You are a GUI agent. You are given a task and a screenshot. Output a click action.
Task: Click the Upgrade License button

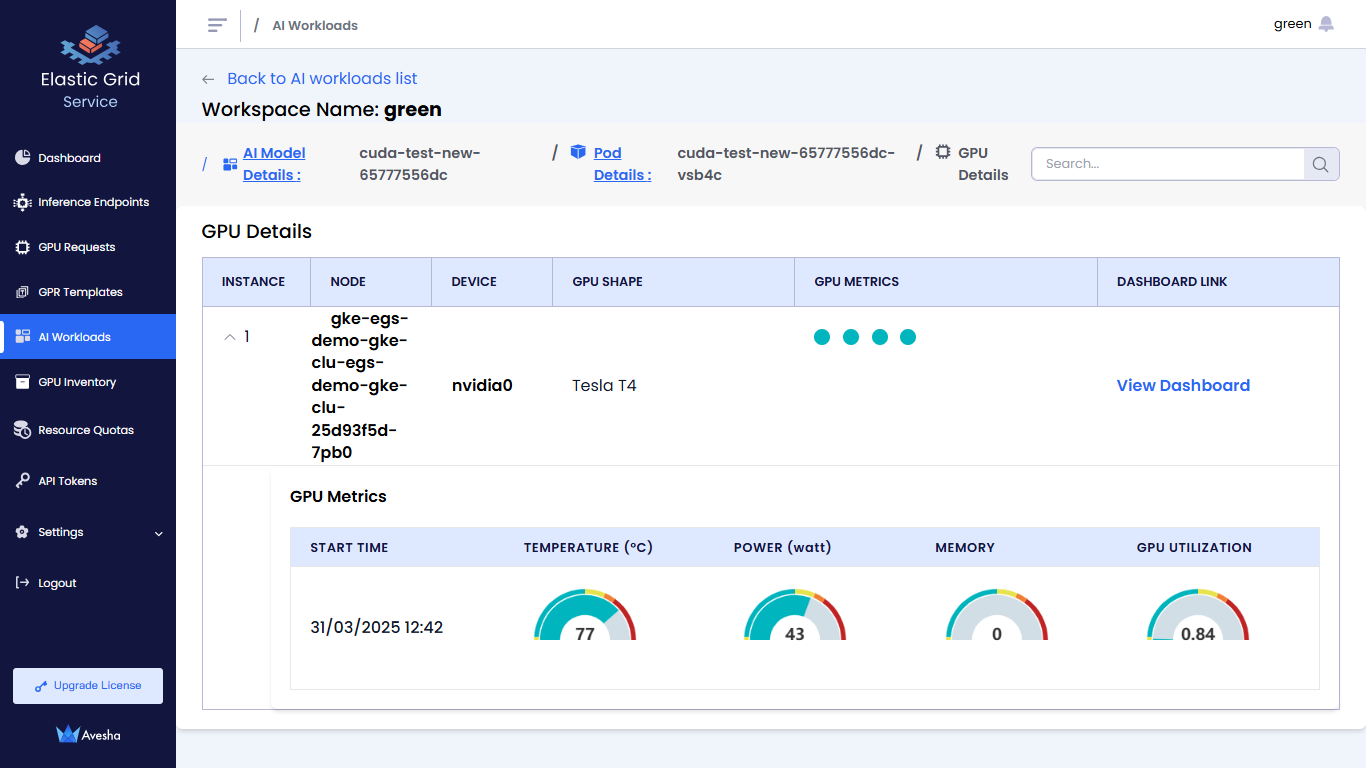[x=88, y=686]
